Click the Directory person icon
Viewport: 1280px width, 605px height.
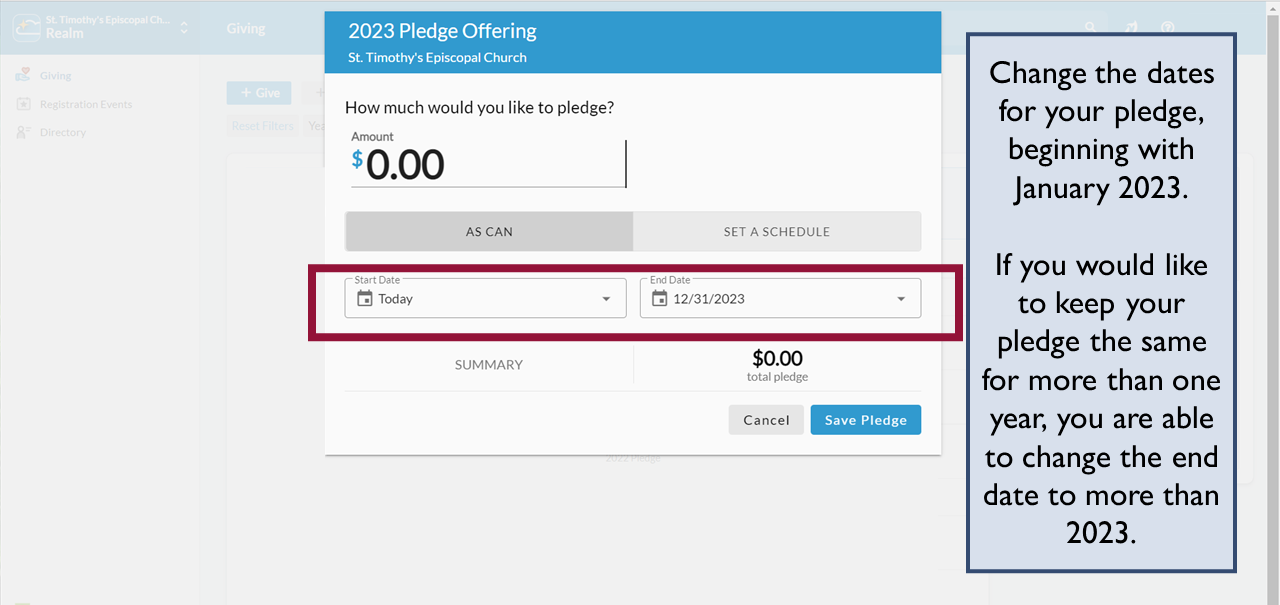click(23, 132)
